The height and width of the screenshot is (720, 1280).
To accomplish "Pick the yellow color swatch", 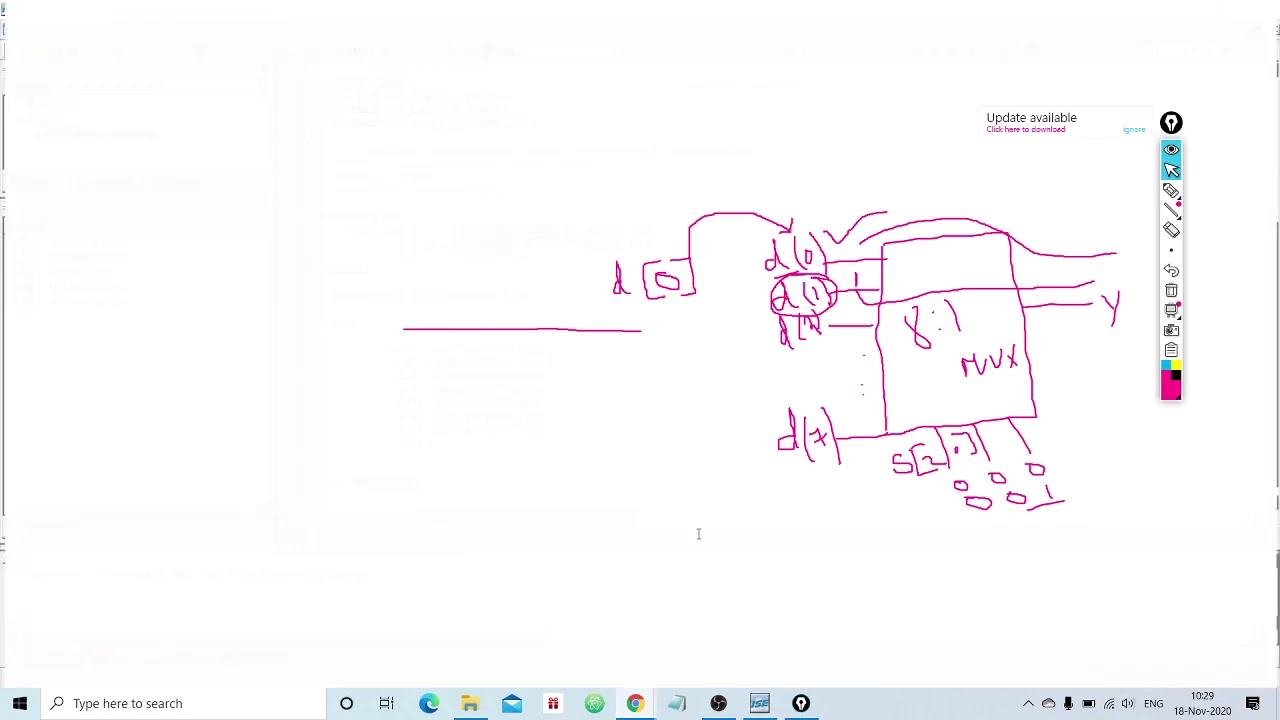I will (1176, 365).
